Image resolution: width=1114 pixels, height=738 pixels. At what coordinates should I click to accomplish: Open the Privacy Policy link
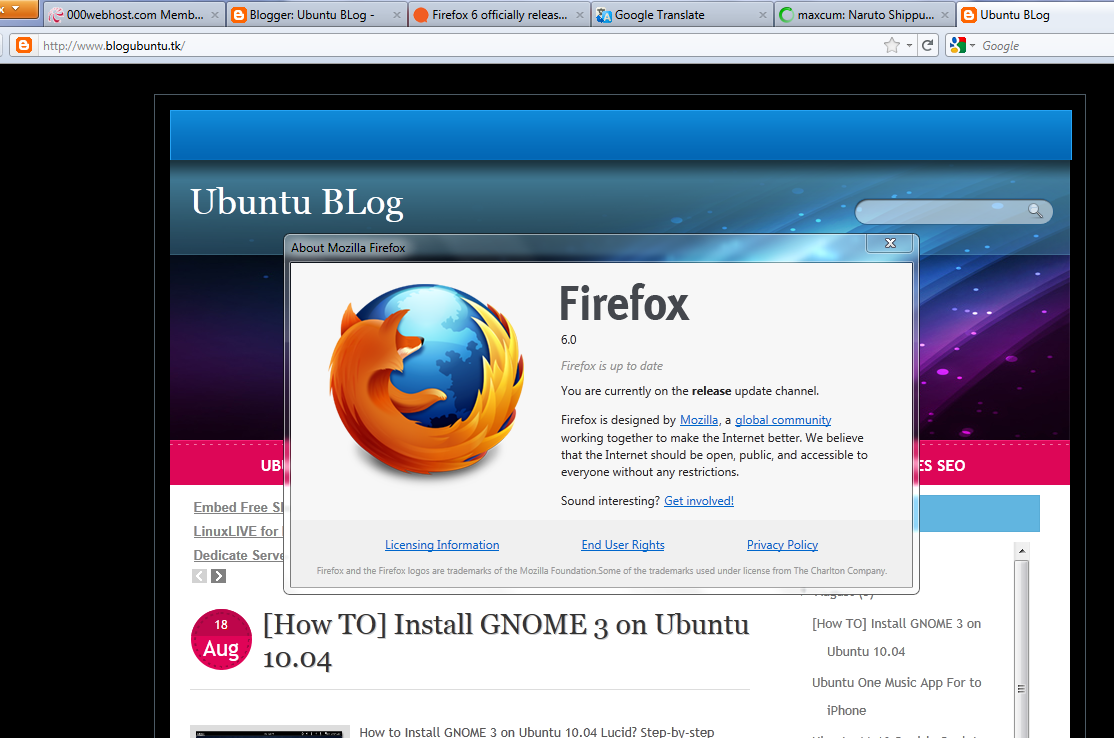coord(782,545)
